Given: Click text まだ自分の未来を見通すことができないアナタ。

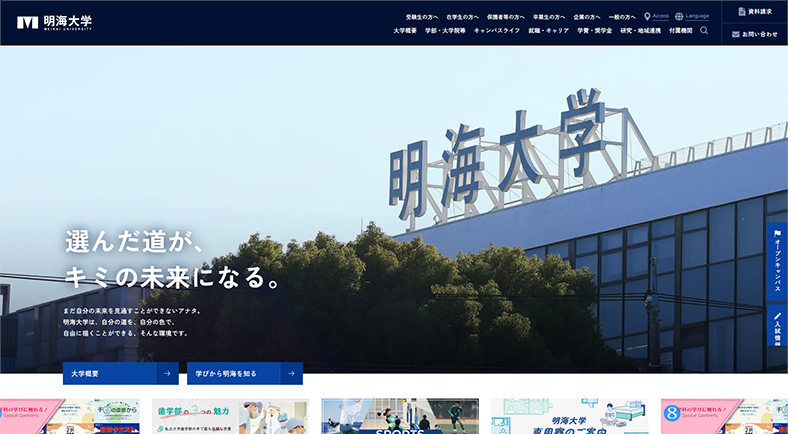Looking at the screenshot, I should (x=133, y=311).
